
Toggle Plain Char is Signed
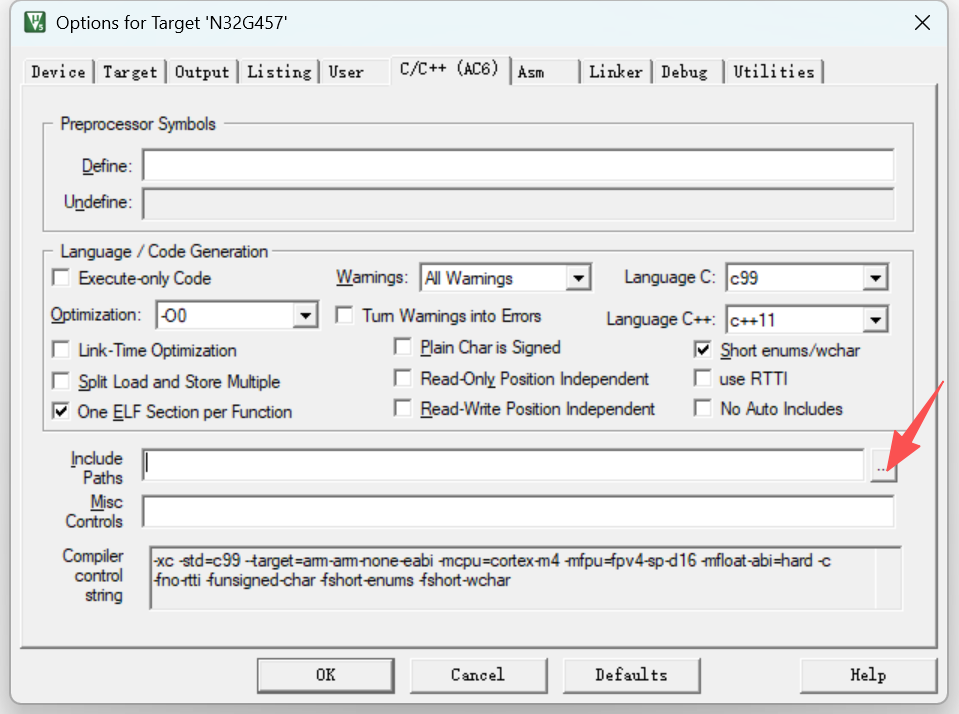point(403,347)
